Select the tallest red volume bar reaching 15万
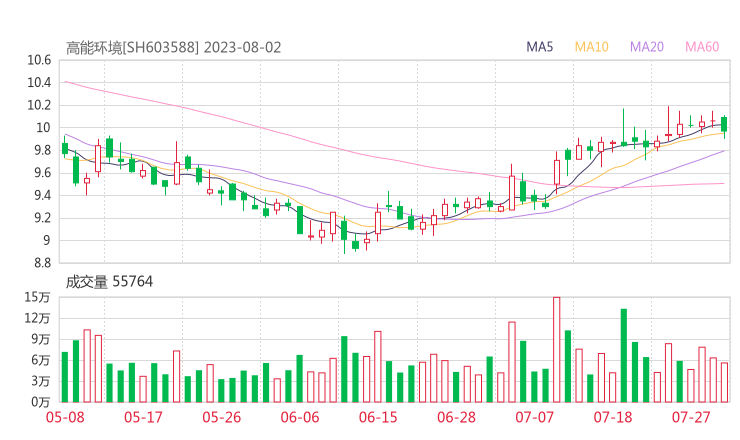This screenshot has width=740, height=440. (557, 349)
